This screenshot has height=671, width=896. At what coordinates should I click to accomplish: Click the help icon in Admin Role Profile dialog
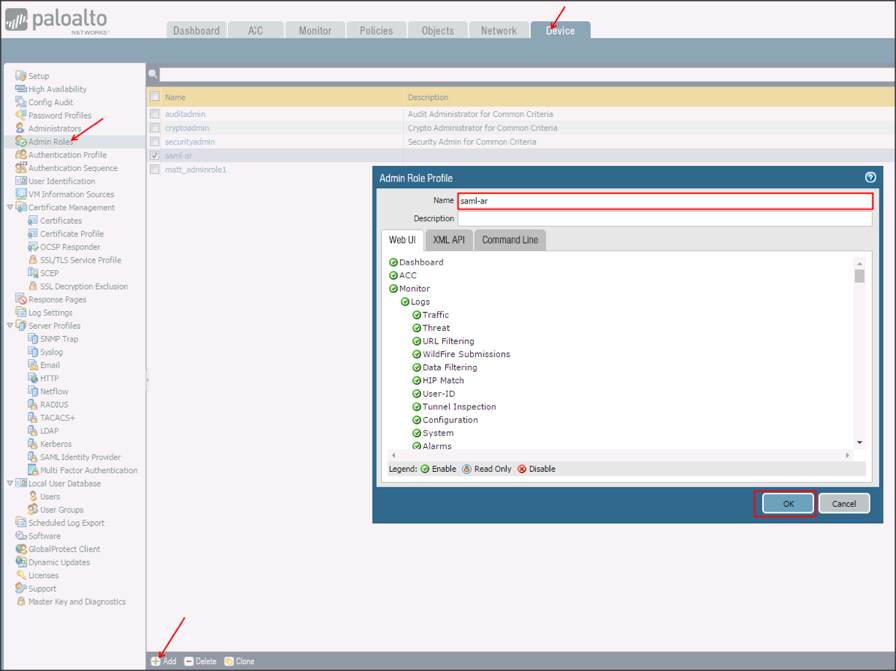point(870,178)
